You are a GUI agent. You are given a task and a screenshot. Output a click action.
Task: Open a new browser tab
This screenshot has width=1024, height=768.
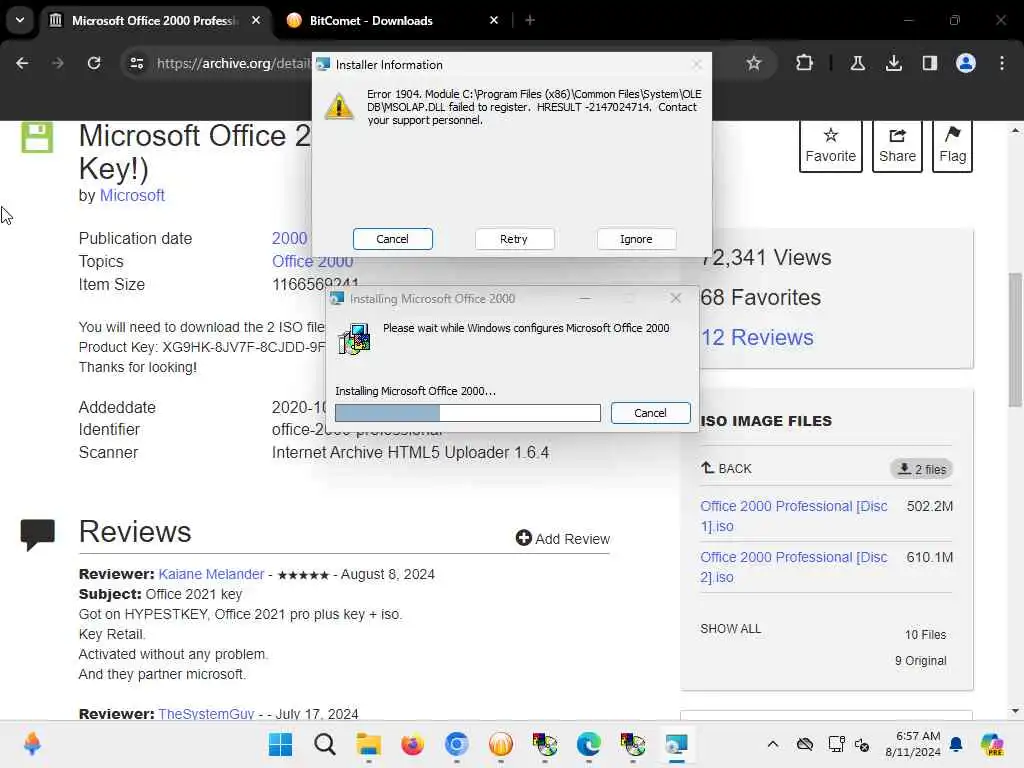pos(530,21)
